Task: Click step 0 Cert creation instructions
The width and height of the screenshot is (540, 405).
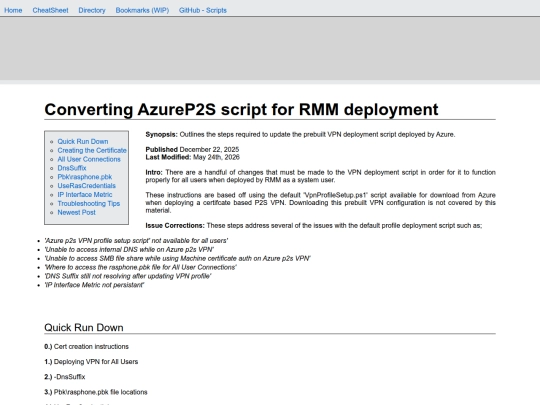Action: [x=86, y=347]
